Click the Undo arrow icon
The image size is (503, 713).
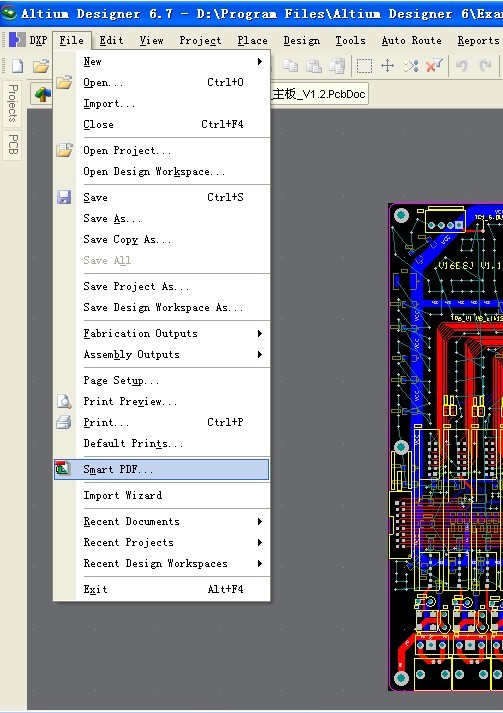pos(462,66)
